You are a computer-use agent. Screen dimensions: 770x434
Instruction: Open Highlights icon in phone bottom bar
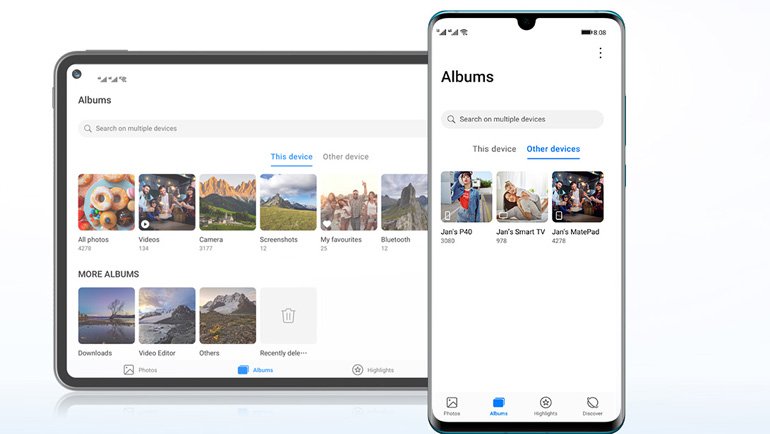(x=546, y=403)
